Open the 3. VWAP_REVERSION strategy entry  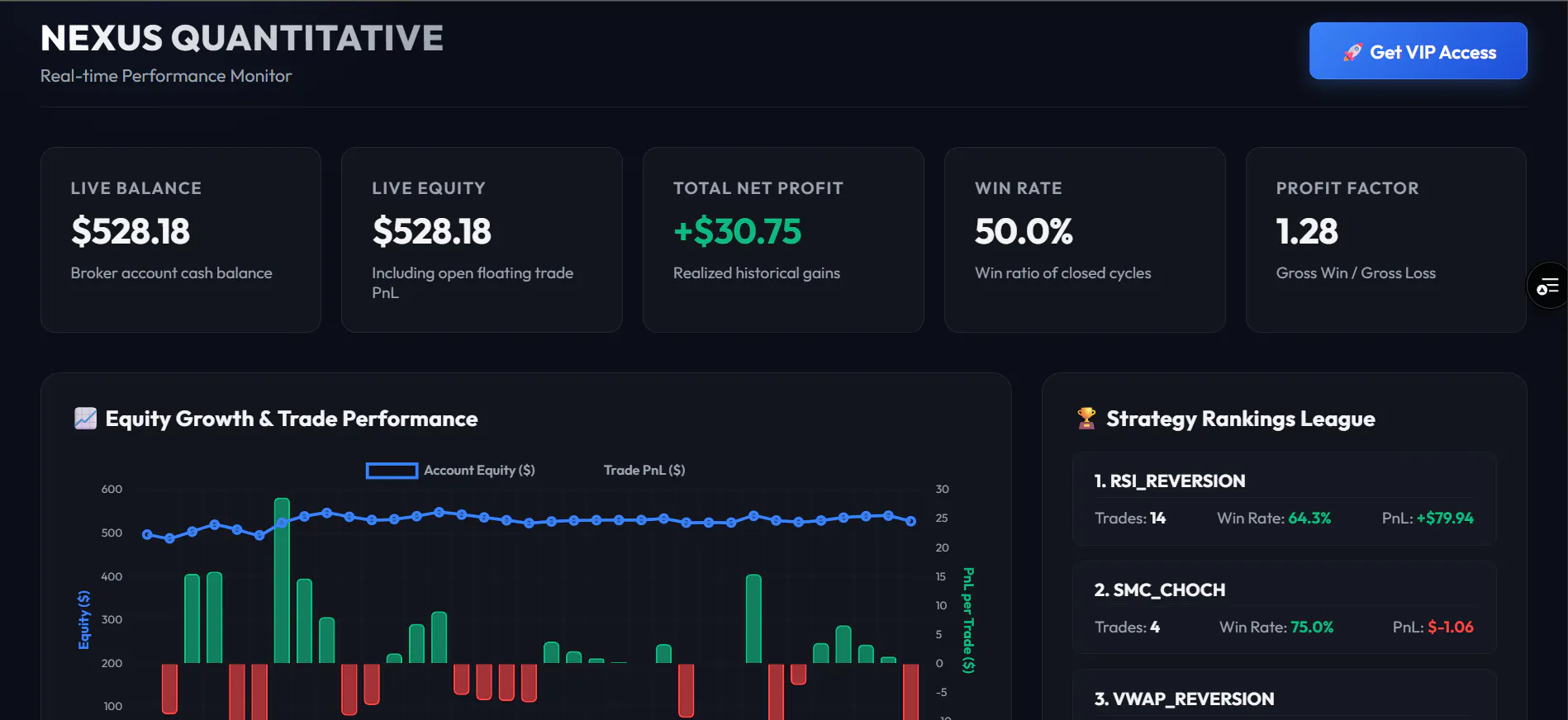click(1284, 694)
